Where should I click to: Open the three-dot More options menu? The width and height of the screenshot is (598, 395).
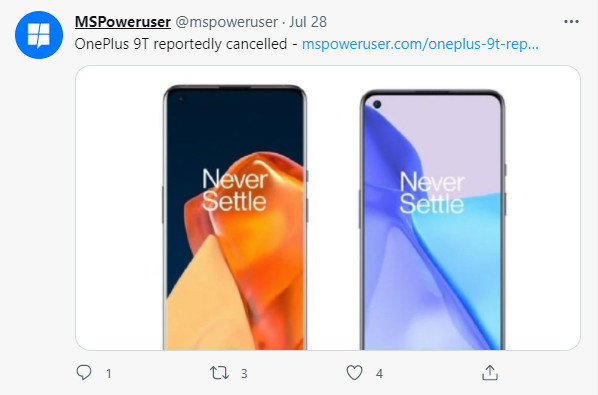click(x=571, y=22)
